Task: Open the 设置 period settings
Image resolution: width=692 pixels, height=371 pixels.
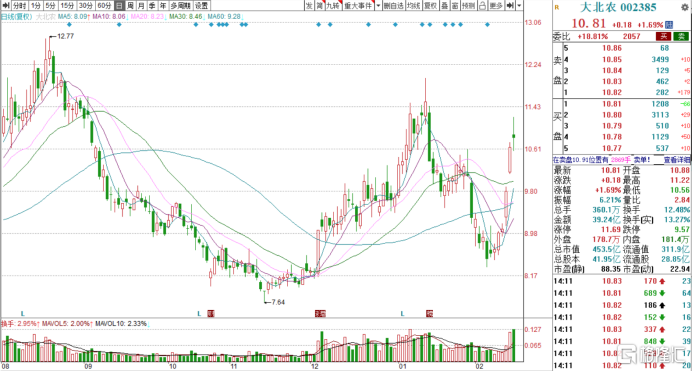Action: (x=201, y=5)
